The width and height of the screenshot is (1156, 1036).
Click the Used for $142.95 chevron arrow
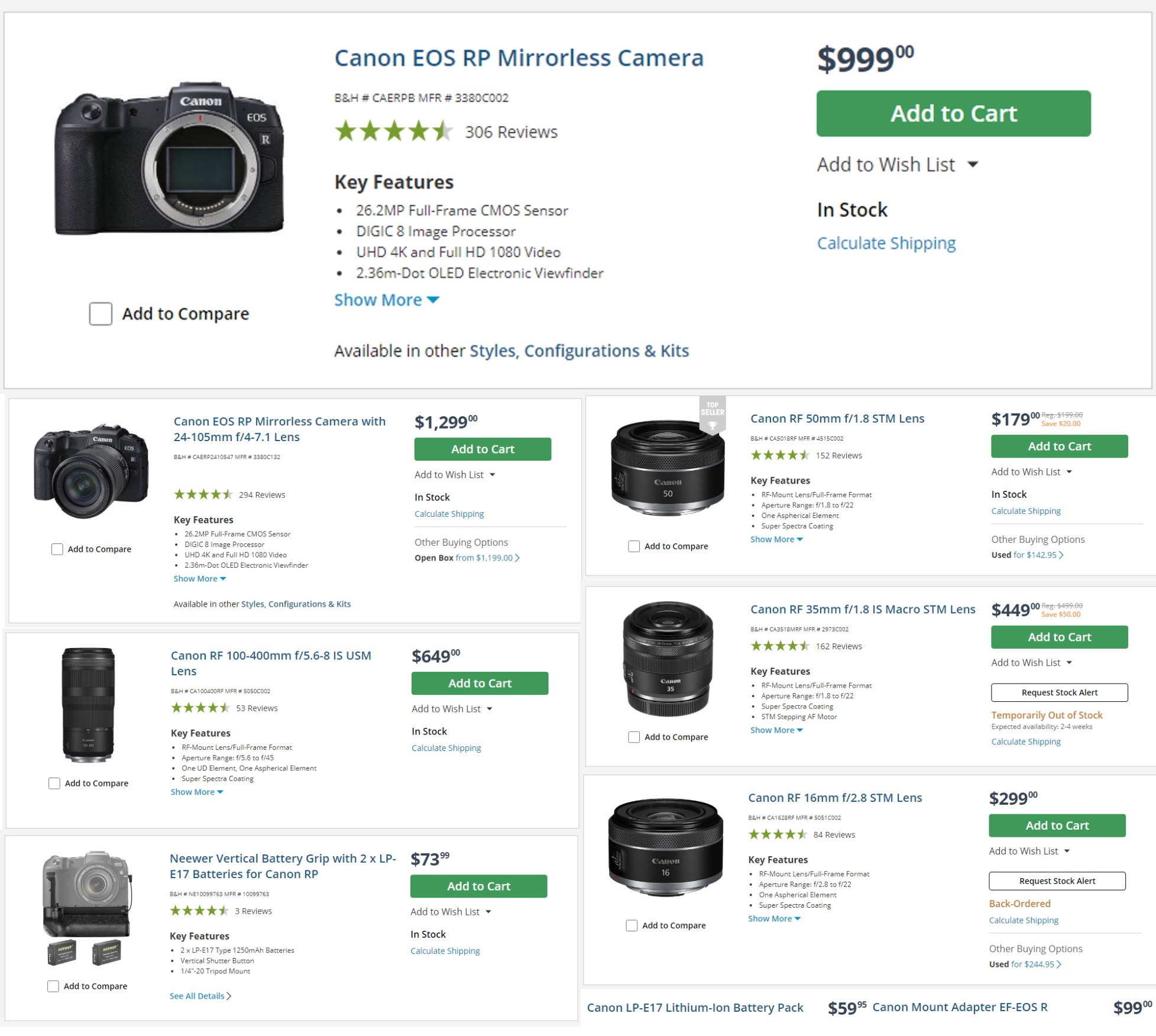click(1061, 555)
